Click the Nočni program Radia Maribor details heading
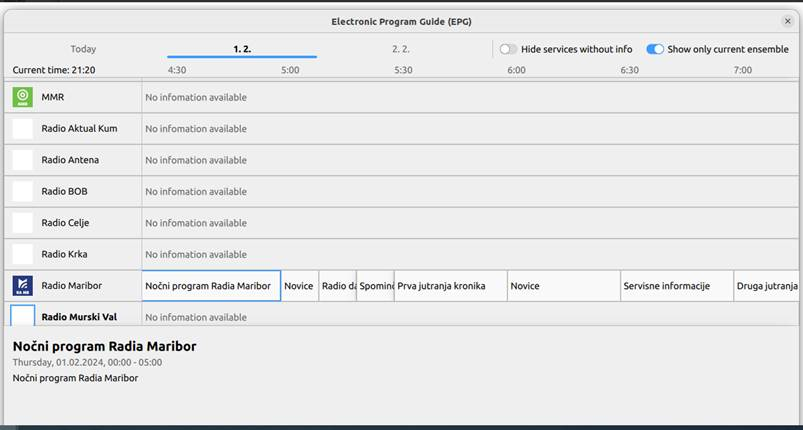 coord(104,347)
